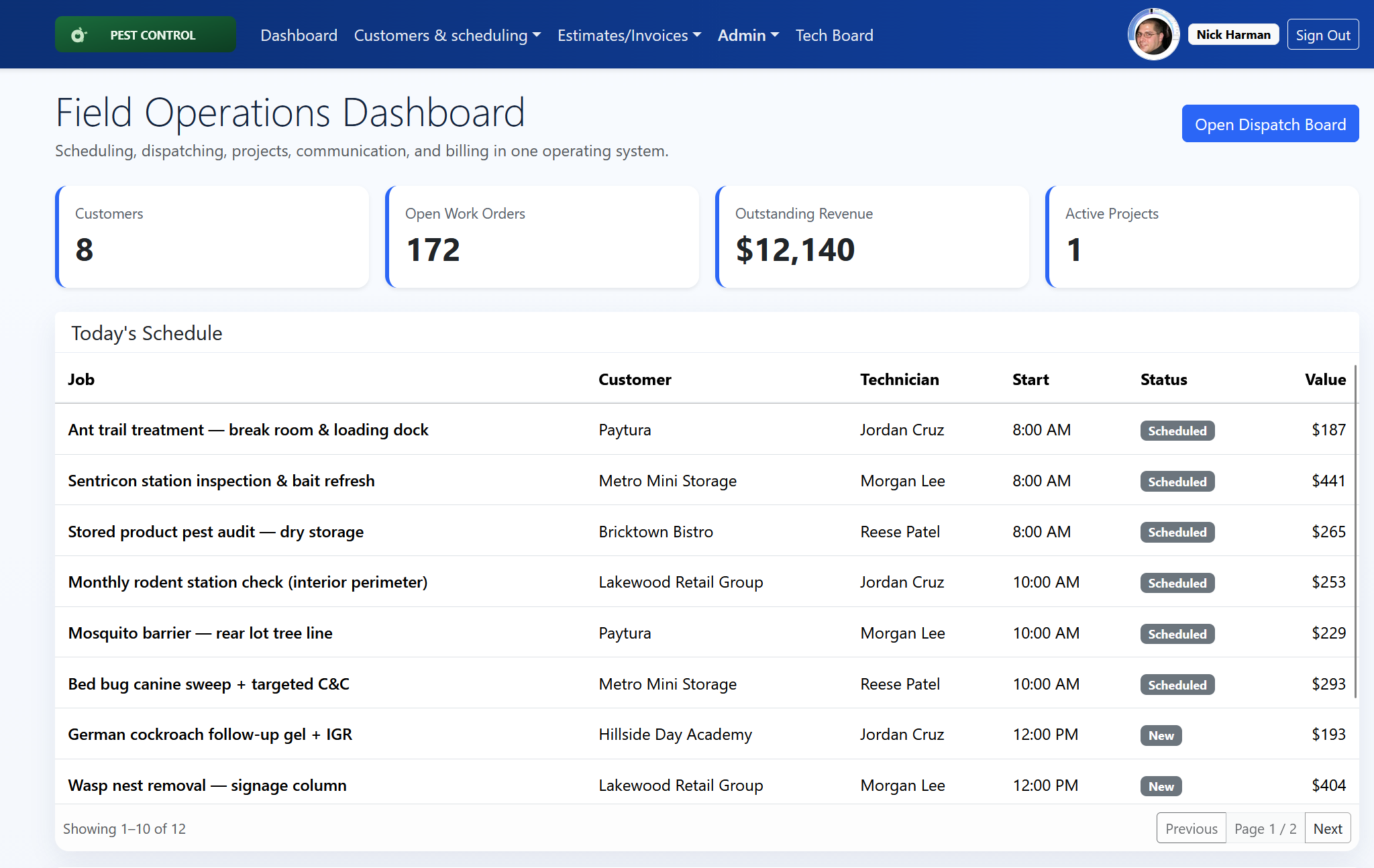The image size is (1374, 868).
Task: Click New badge in Wasp nest row
Action: pos(1161,786)
